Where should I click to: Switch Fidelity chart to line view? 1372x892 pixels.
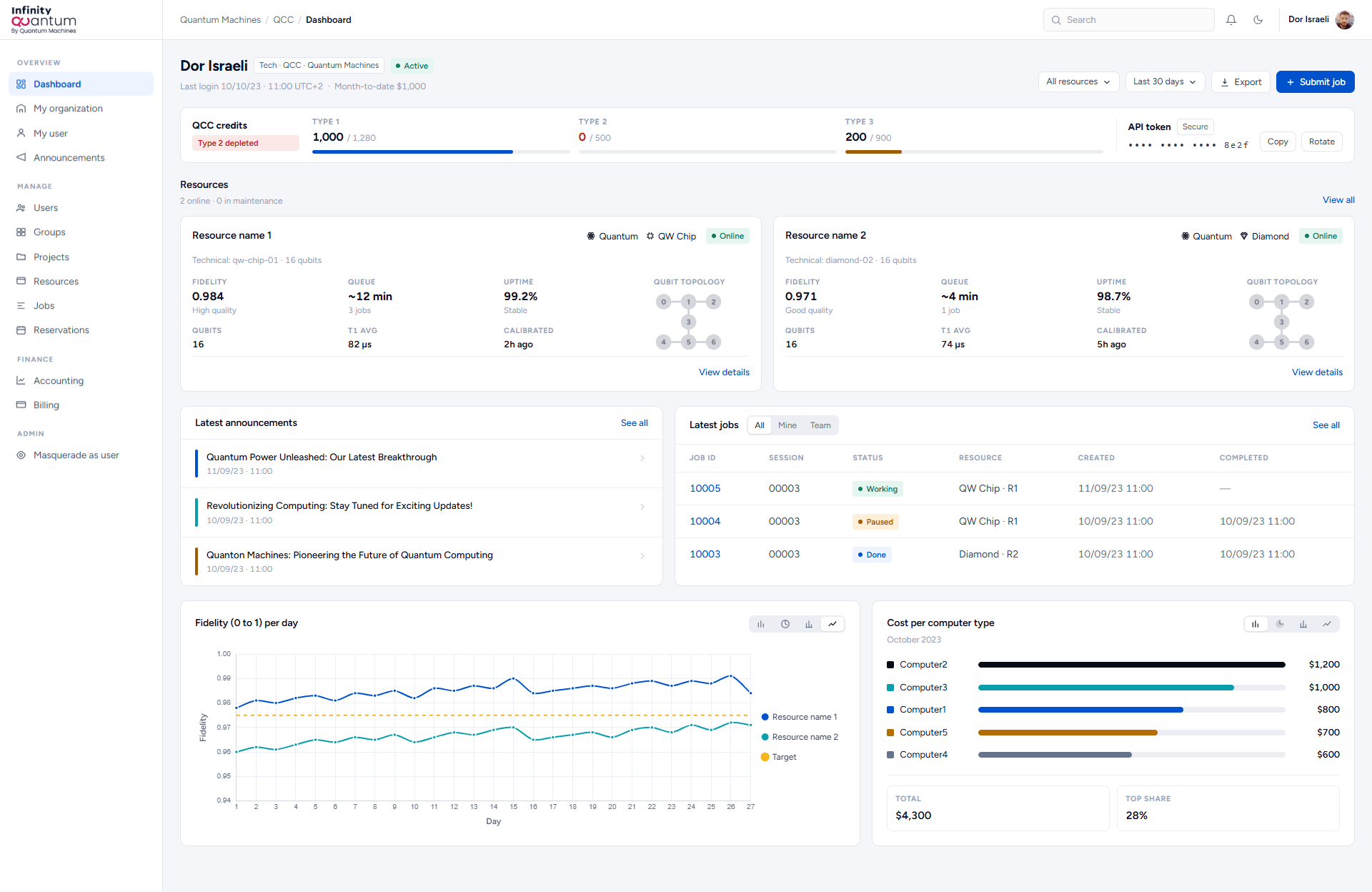point(832,624)
